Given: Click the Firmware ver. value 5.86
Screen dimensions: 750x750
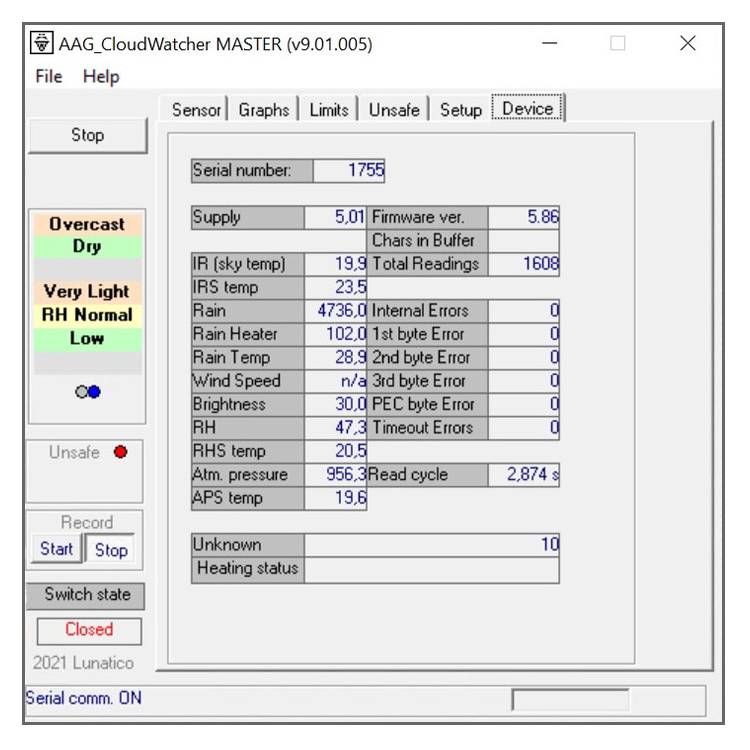Looking at the screenshot, I should pyautogui.click(x=523, y=218).
